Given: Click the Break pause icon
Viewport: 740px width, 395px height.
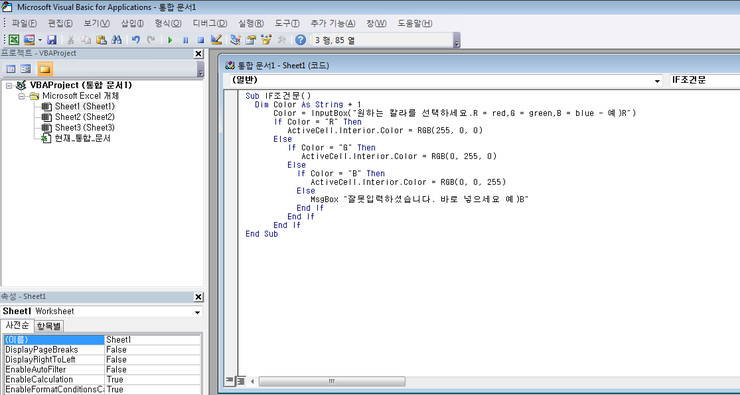Looking at the screenshot, I should click(x=185, y=40).
